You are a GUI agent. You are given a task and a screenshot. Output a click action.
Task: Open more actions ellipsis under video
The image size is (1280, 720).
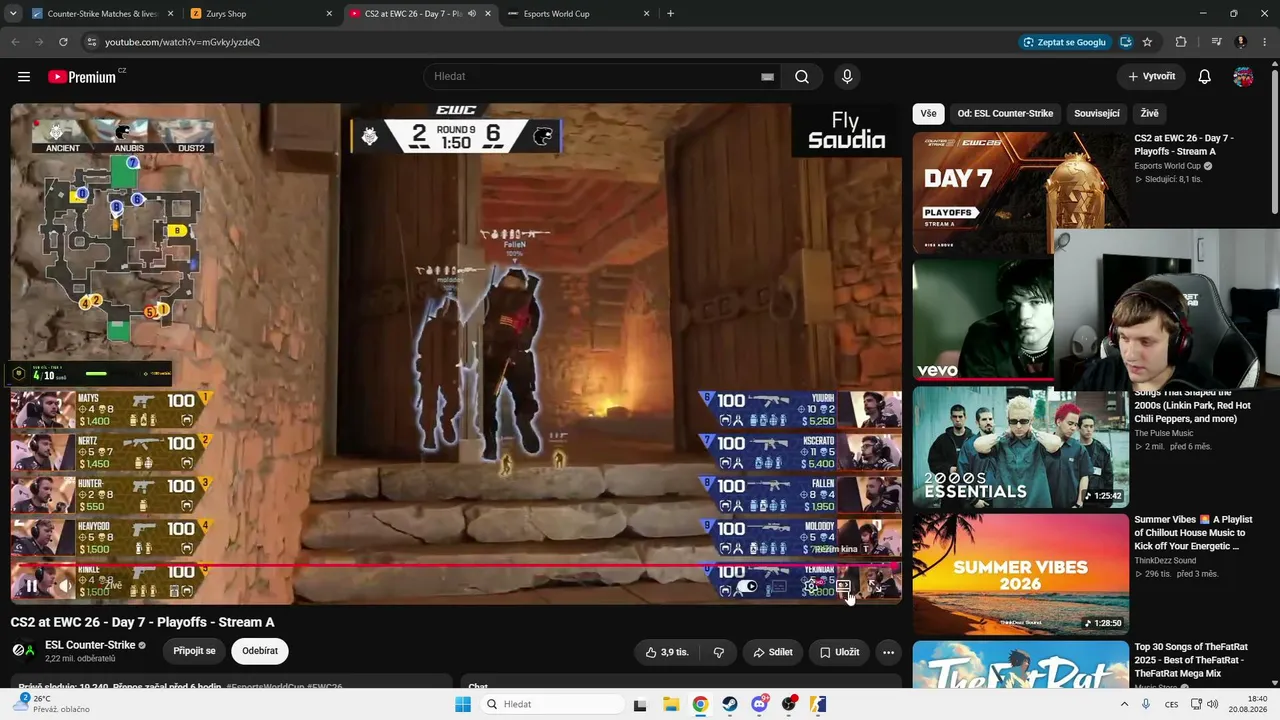coord(888,652)
